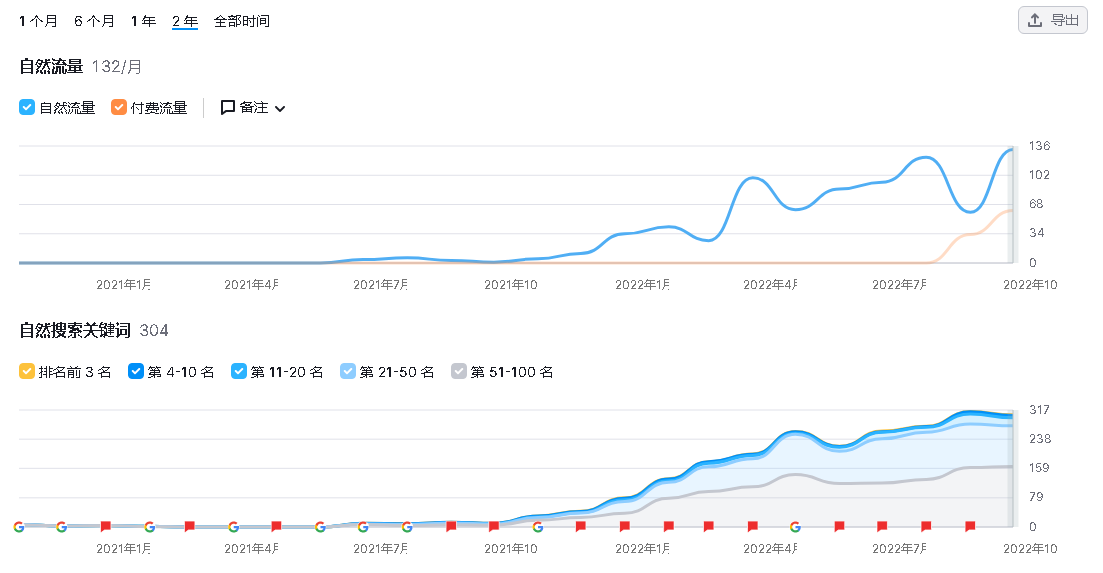Choose the 6 个月 time range
The height and width of the screenshot is (573, 1103).
pos(94,21)
